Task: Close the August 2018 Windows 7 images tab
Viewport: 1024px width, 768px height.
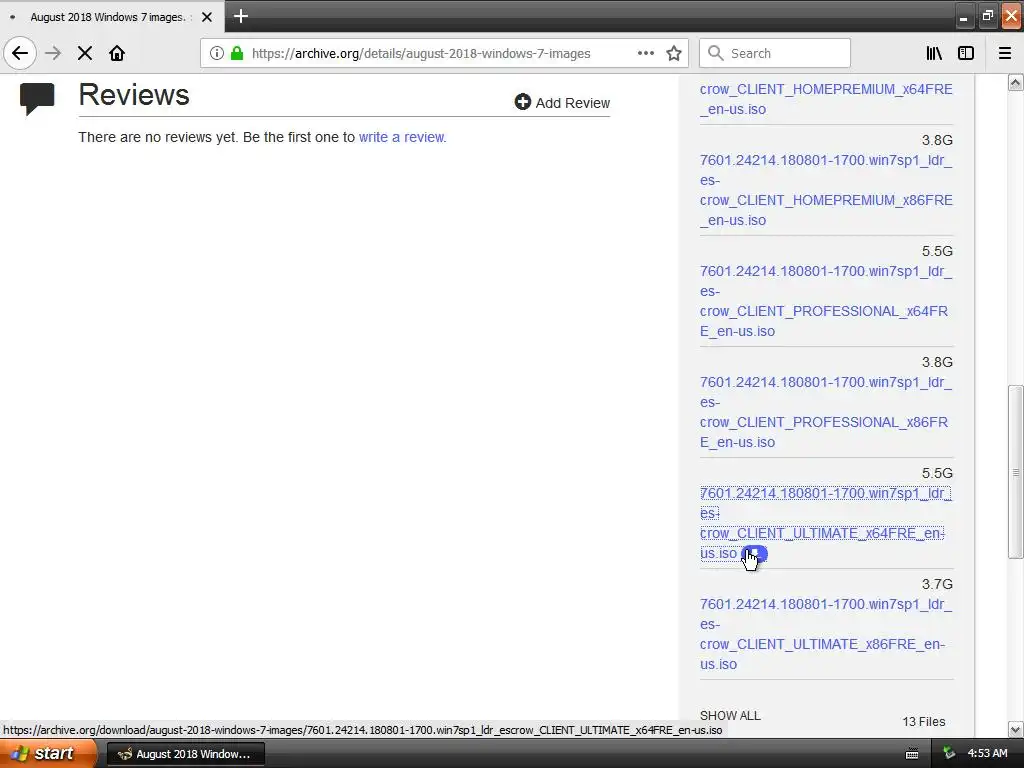Action: tap(207, 17)
